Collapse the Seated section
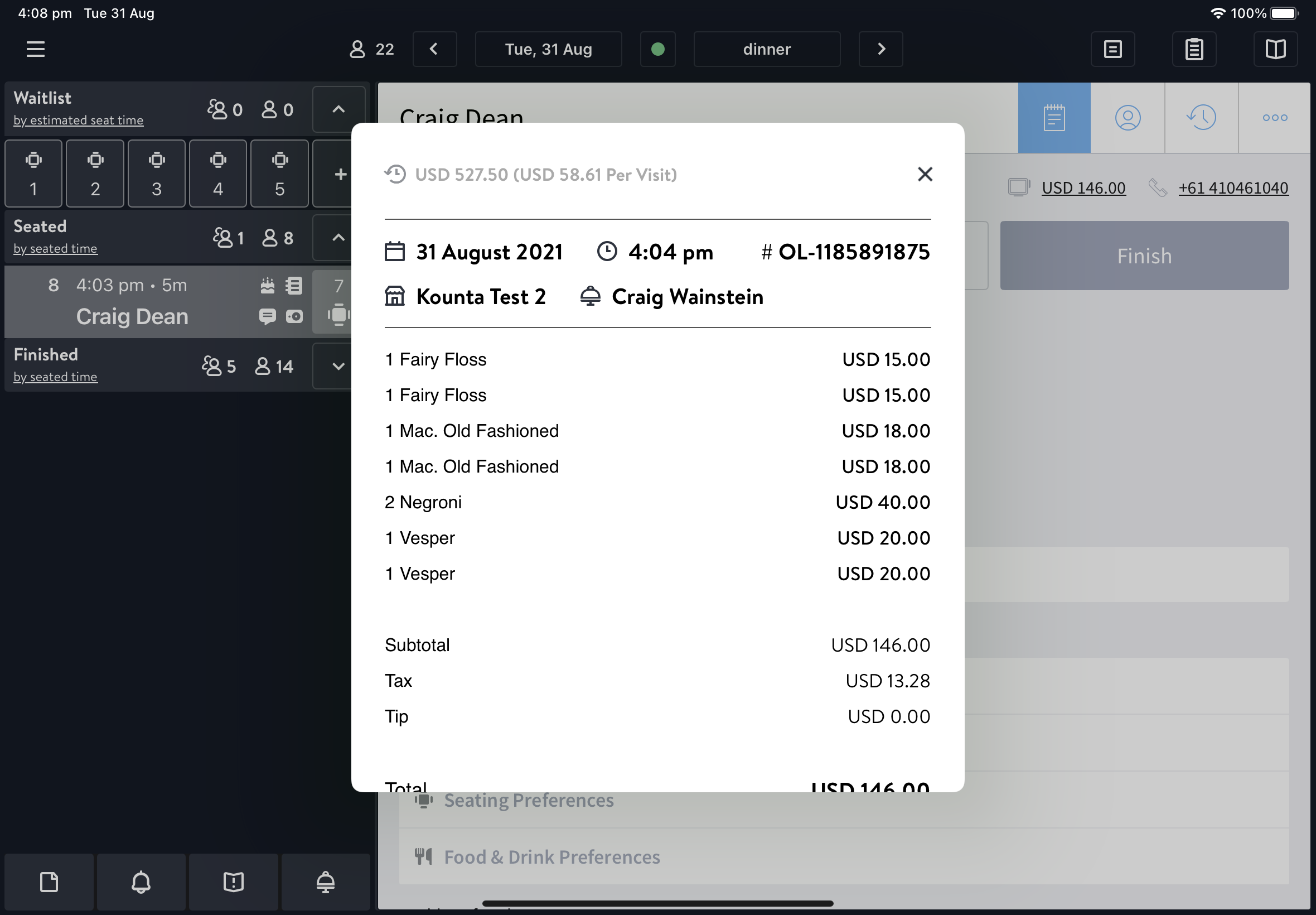Image resolution: width=1316 pixels, height=915 pixels. (338, 237)
